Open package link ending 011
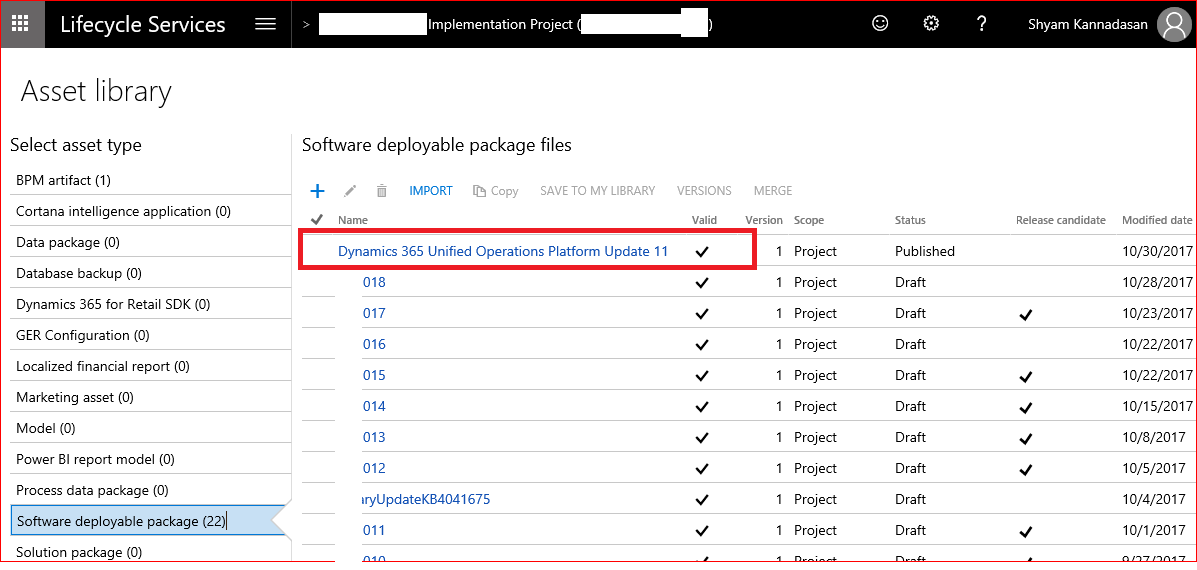The height and width of the screenshot is (570, 1197). click(x=374, y=530)
